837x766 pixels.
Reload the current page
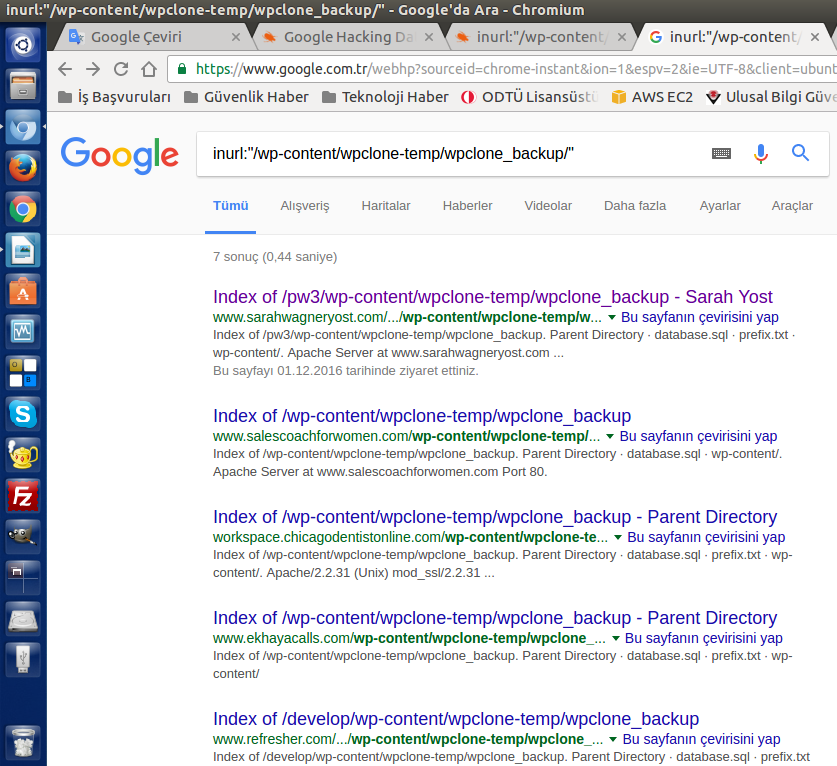[x=121, y=69]
